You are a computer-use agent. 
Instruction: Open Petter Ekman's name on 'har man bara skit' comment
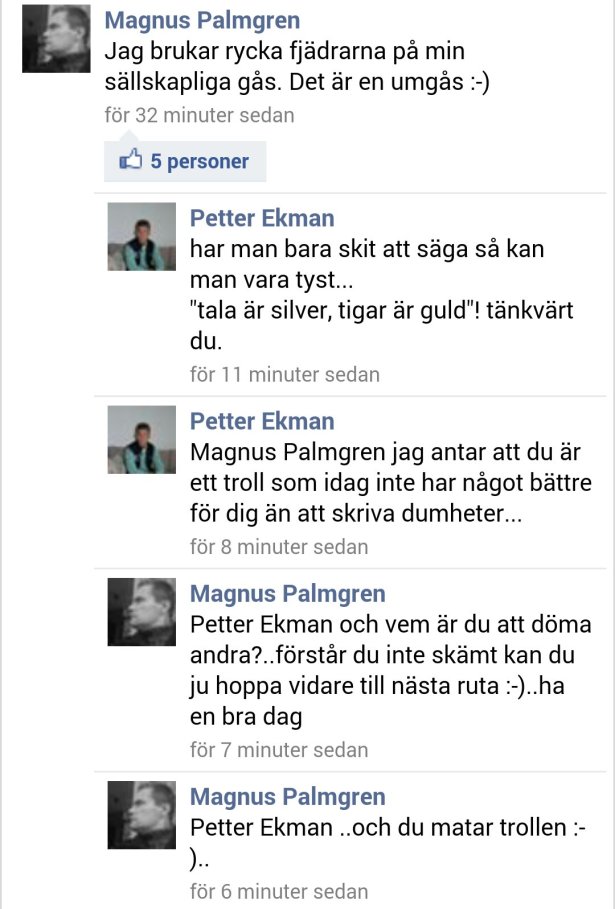[262, 219]
